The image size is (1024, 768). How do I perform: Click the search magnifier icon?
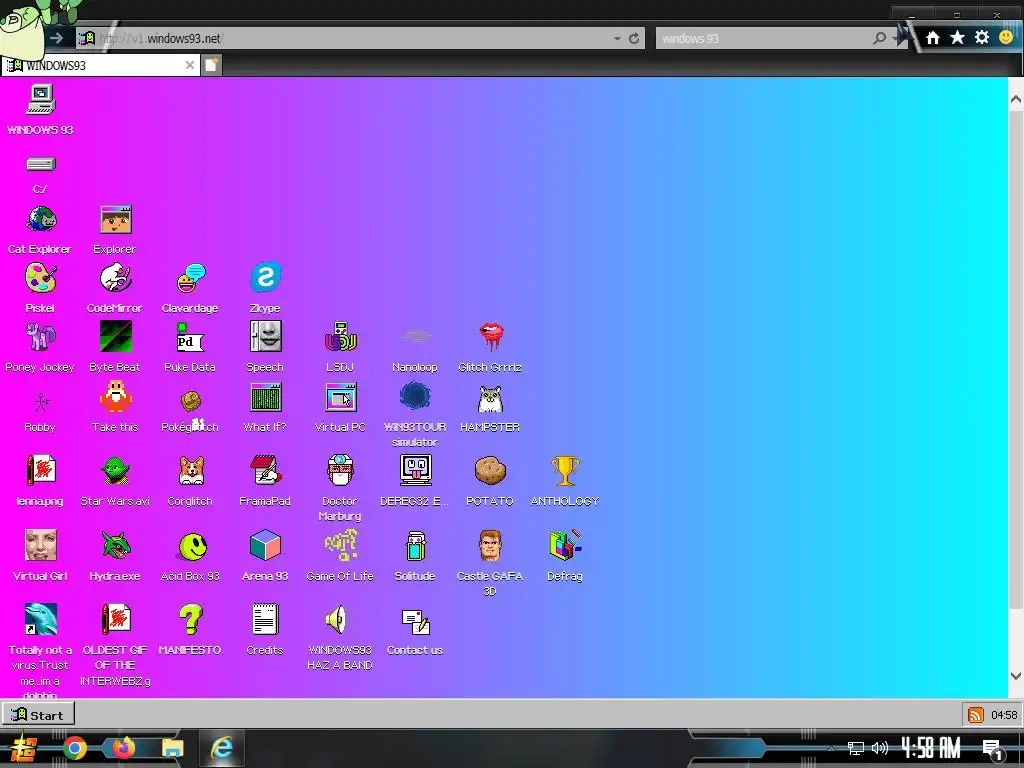[x=880, y=38]
